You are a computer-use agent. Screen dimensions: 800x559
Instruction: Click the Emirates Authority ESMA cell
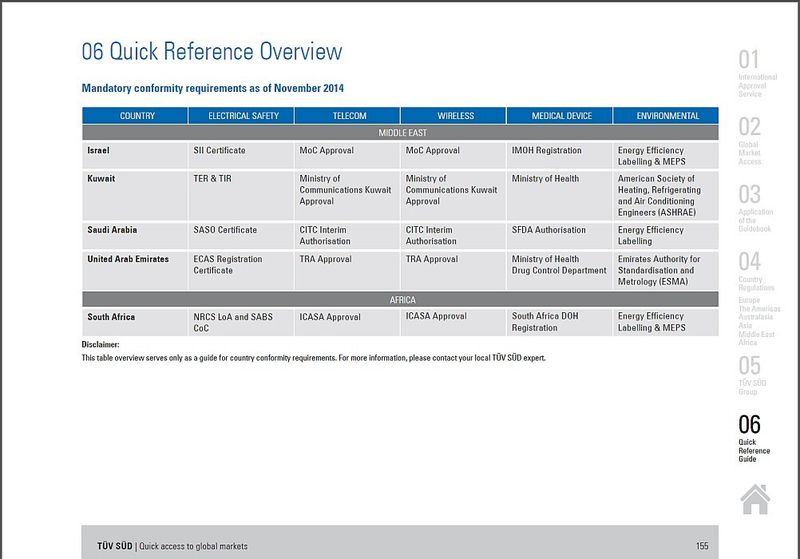pyautogui.click(x=666, y=270)
